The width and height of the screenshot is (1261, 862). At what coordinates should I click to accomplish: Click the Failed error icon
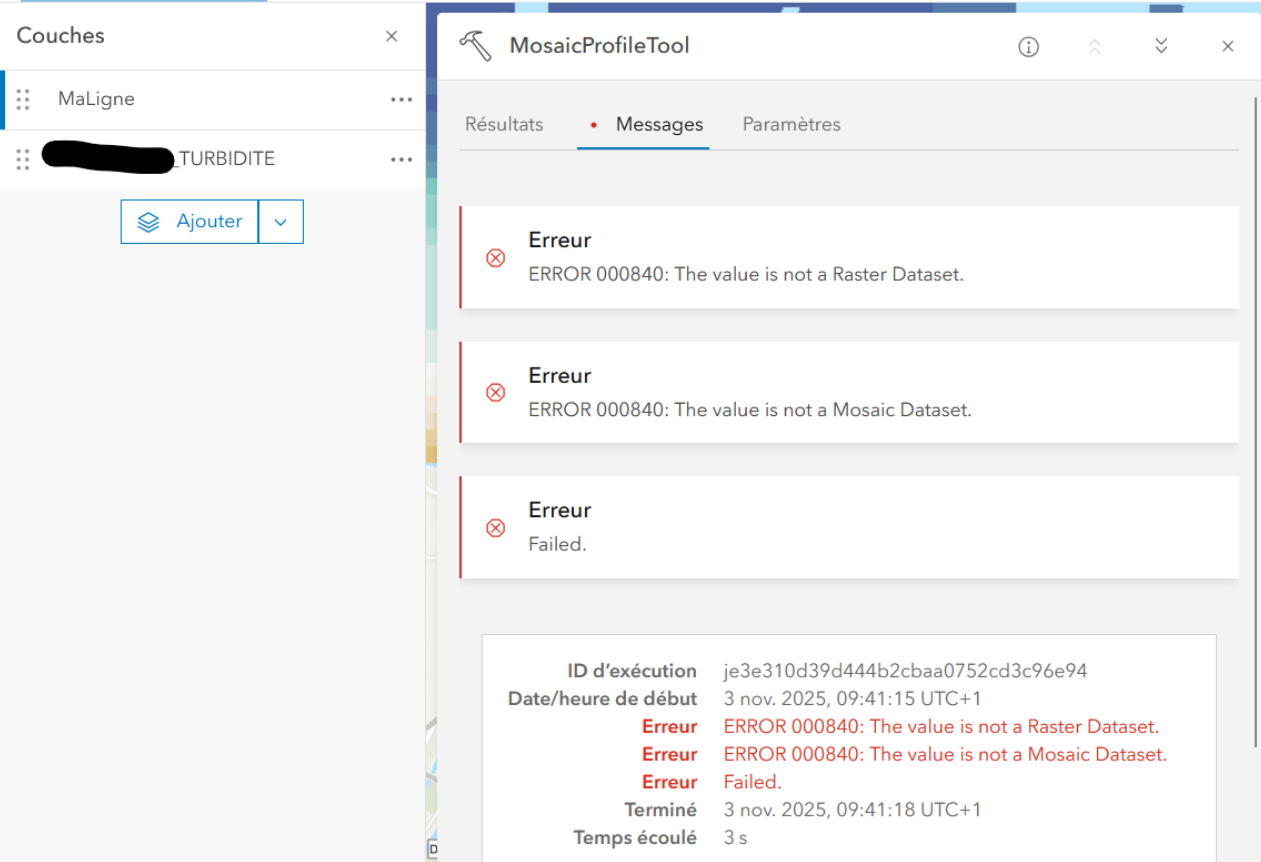click(495, 528)
